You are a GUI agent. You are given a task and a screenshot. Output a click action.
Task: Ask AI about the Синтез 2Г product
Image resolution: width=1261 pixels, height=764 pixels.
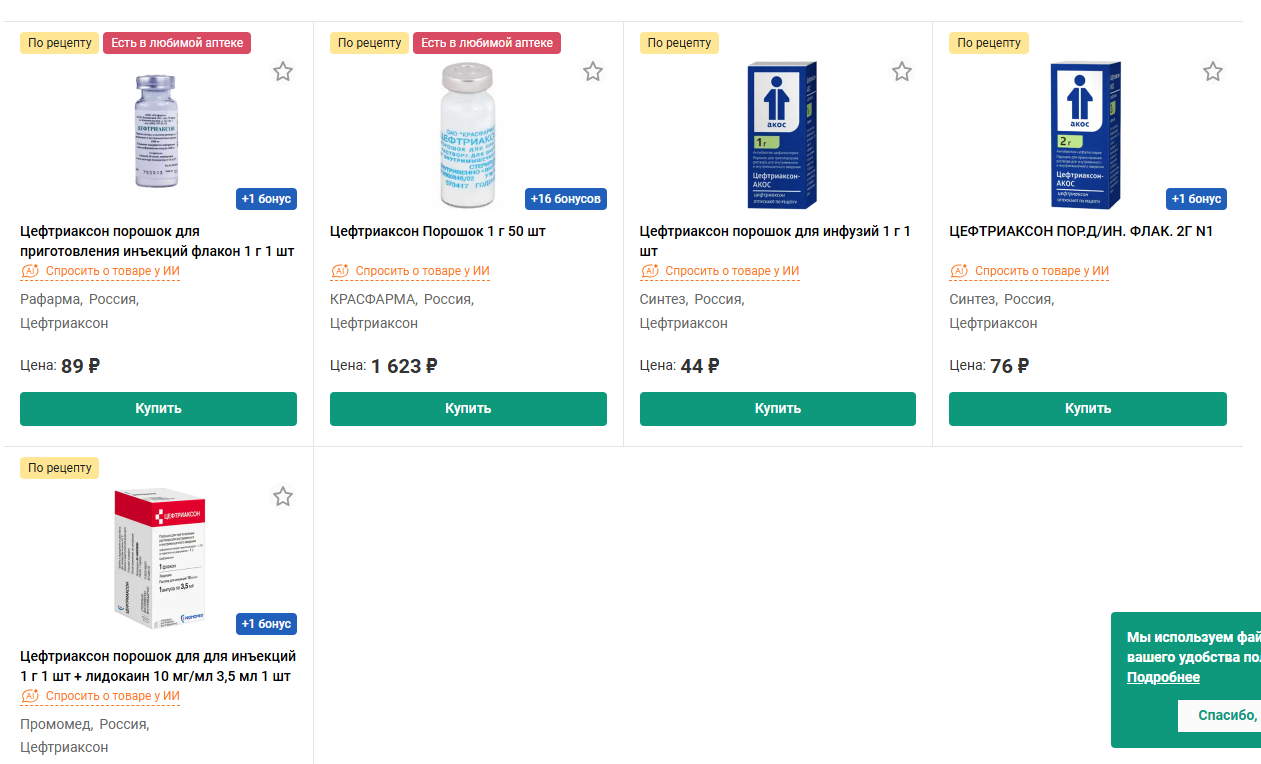pyautogui.click(x=1041, y=271)
